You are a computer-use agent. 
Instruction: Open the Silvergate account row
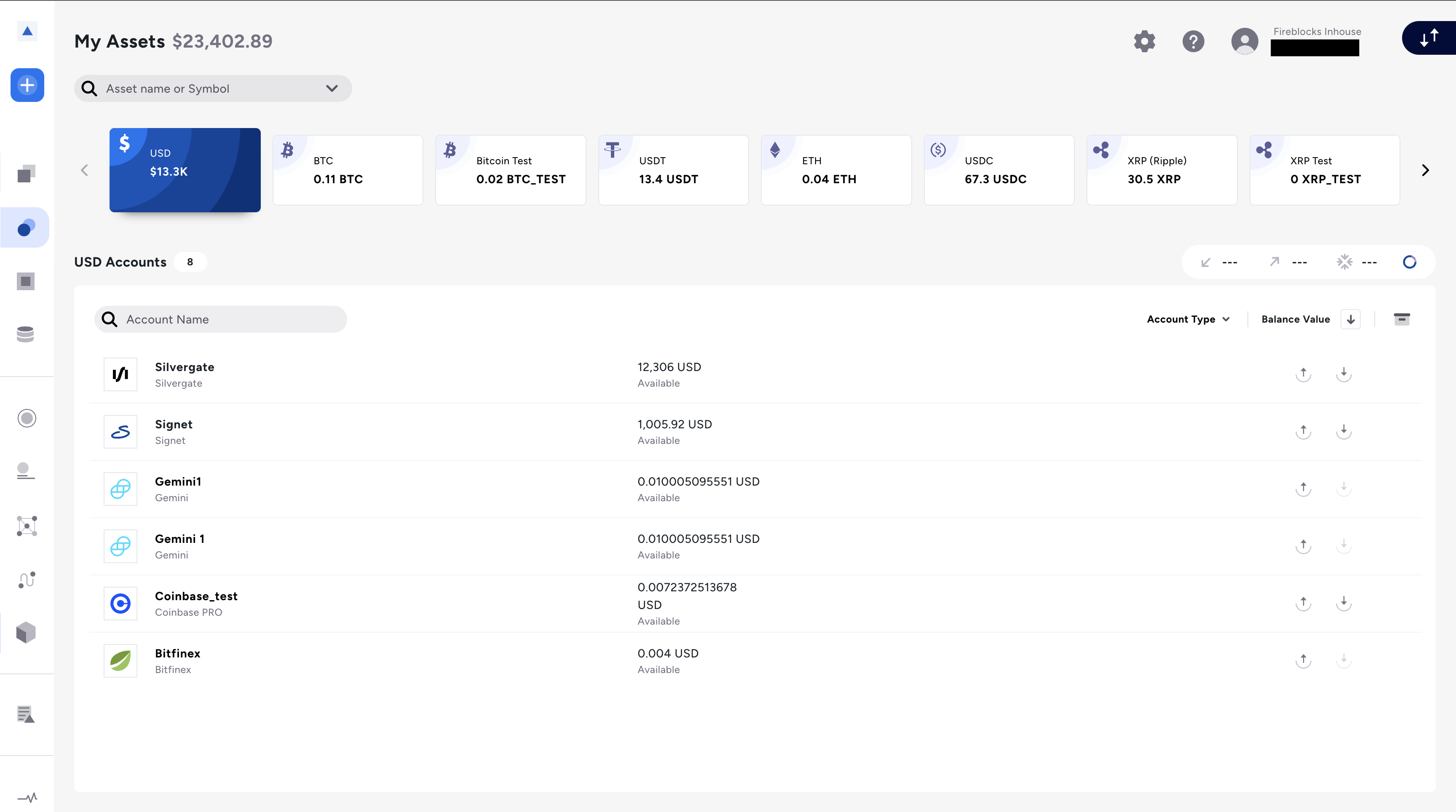click(x=756, y=374)
